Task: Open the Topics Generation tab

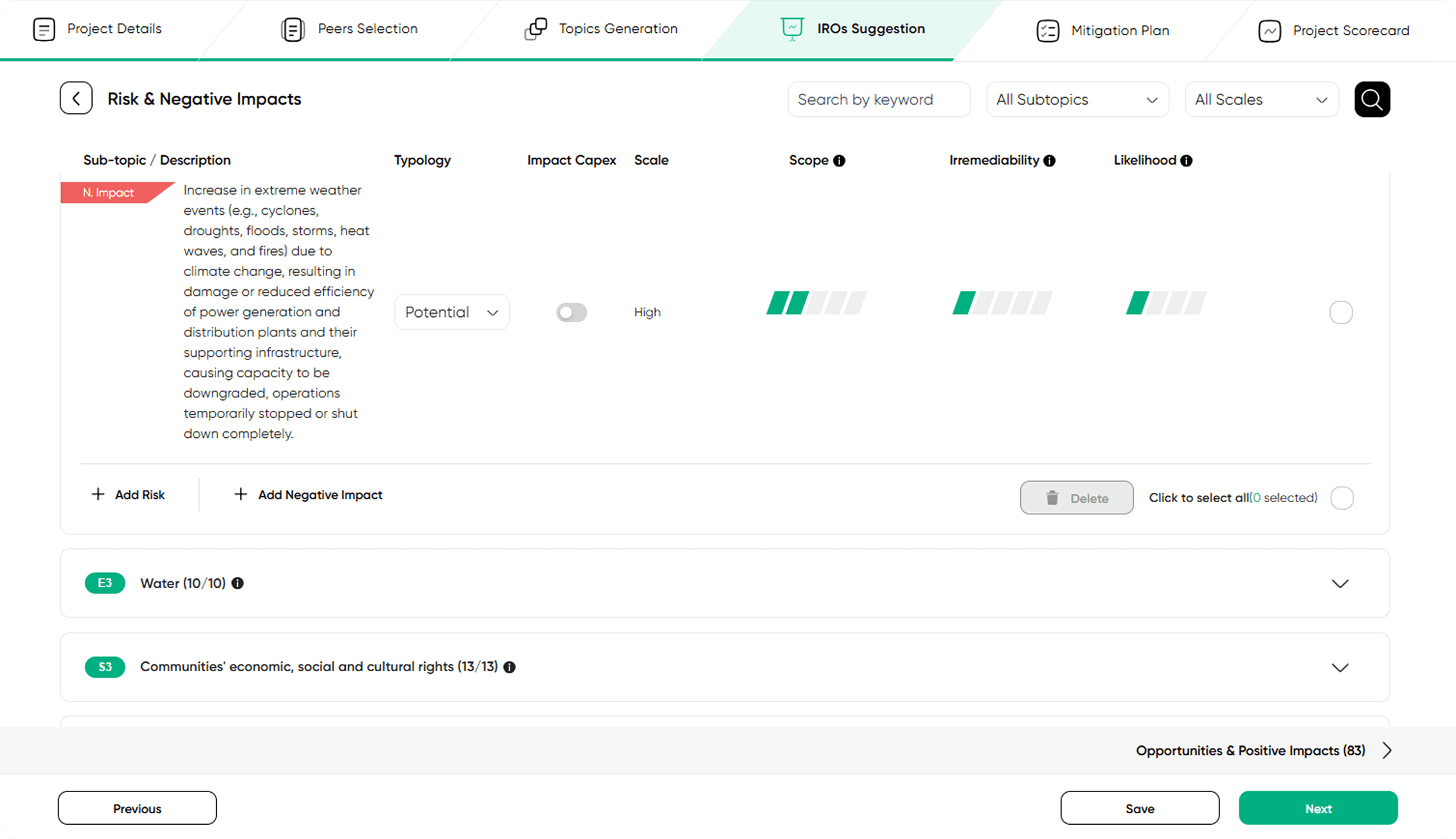Action: [x=601, y=29]
